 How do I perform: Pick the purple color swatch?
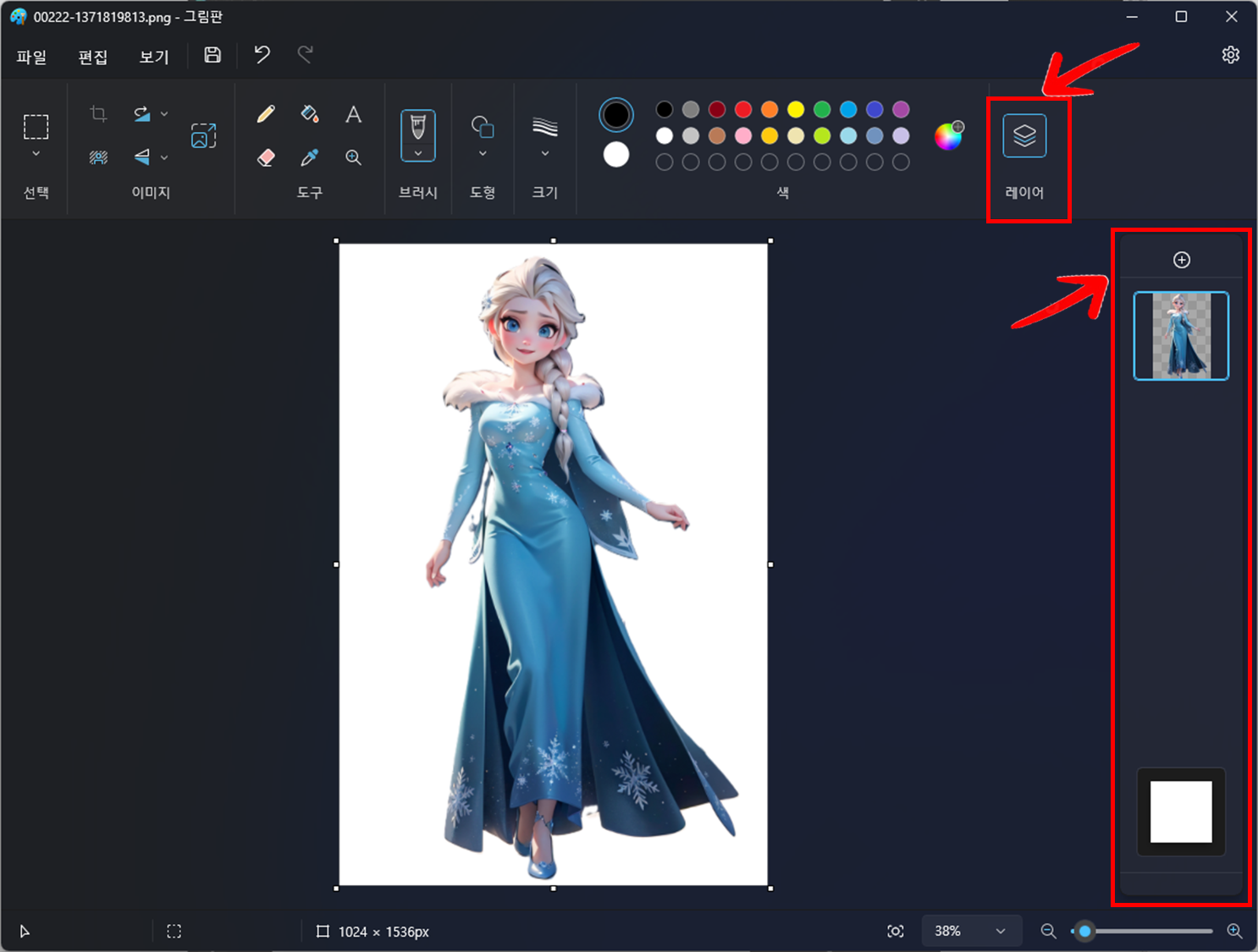(x=901, y=109)
